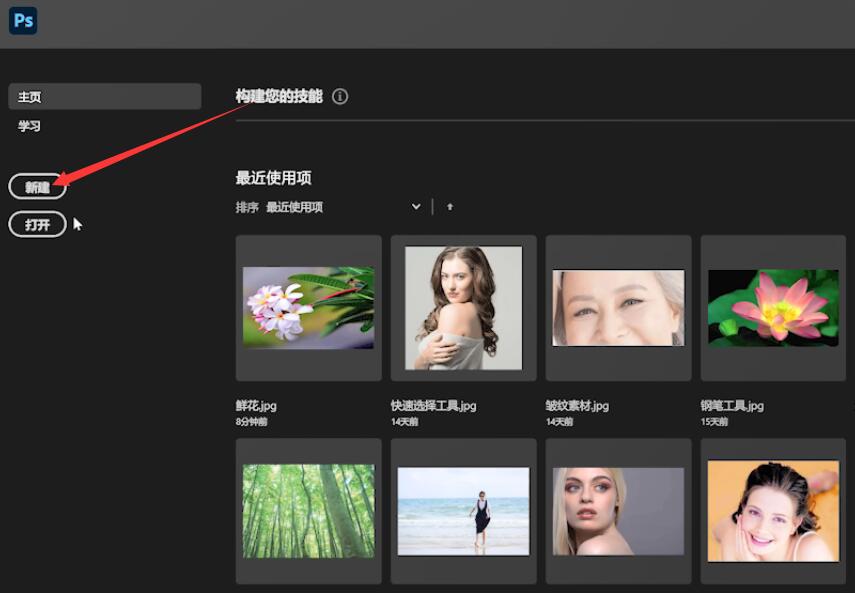Screen dimensions: 855x593
Task: Click the 鲜花.jpg file name
Action: tap(256, 406)
